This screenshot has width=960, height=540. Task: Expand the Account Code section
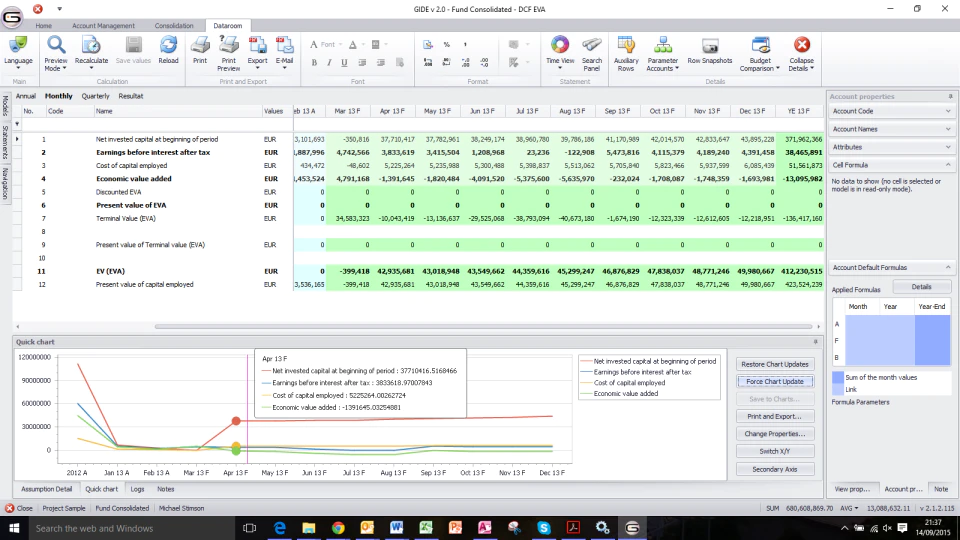(891, 111)
